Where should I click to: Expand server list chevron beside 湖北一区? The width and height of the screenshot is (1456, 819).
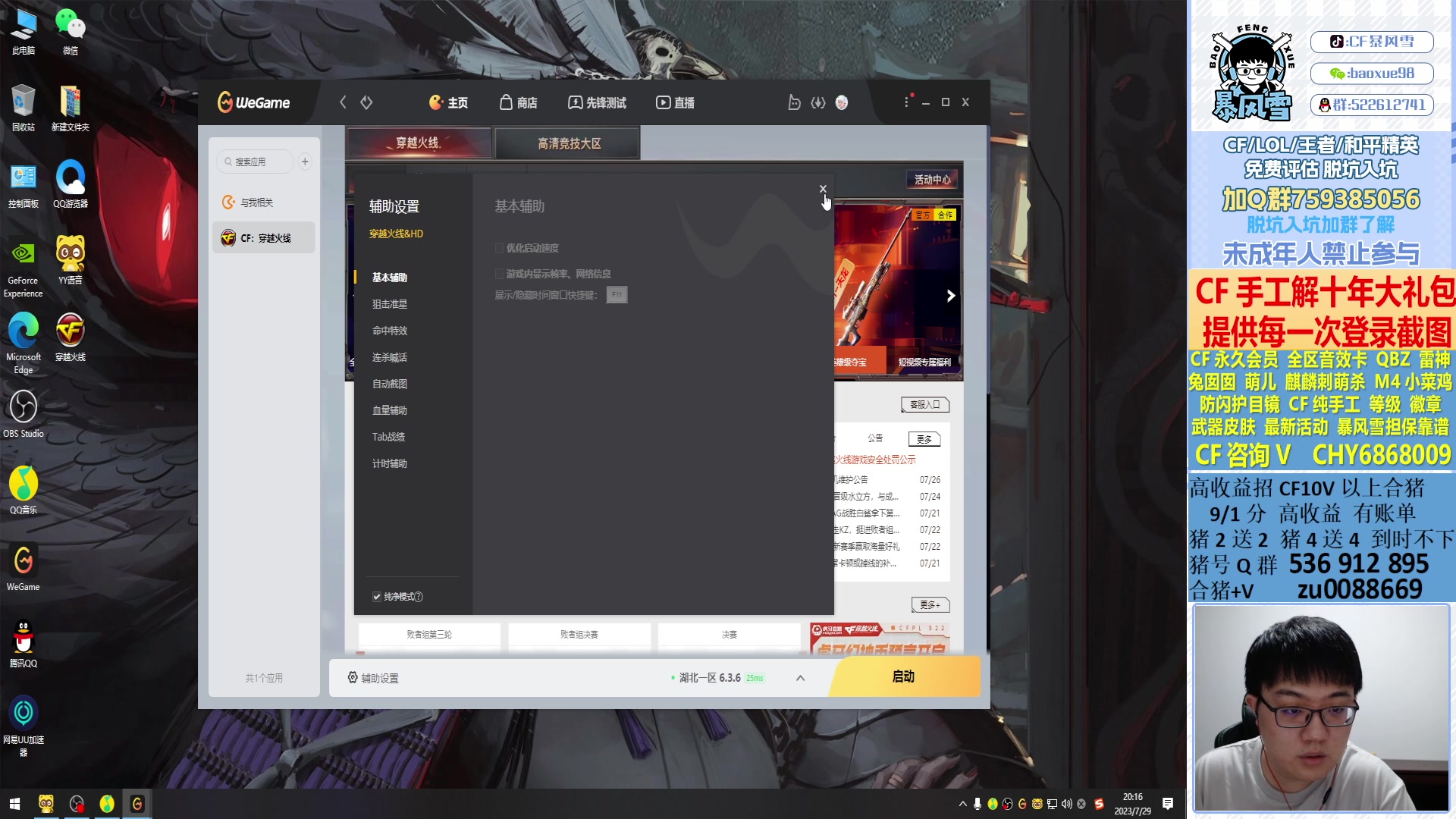800,678
